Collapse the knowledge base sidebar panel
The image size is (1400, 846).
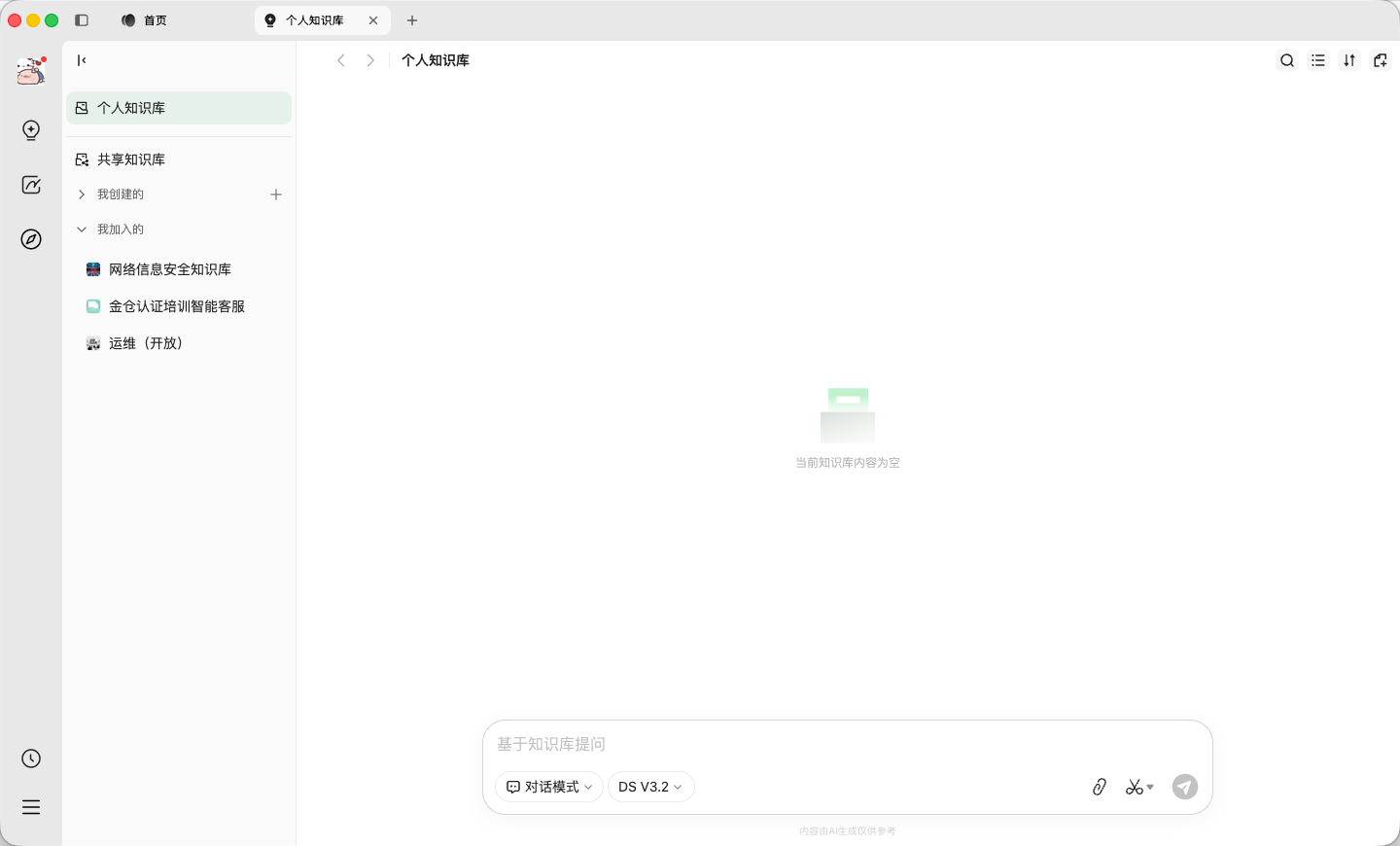coord(82,60)
